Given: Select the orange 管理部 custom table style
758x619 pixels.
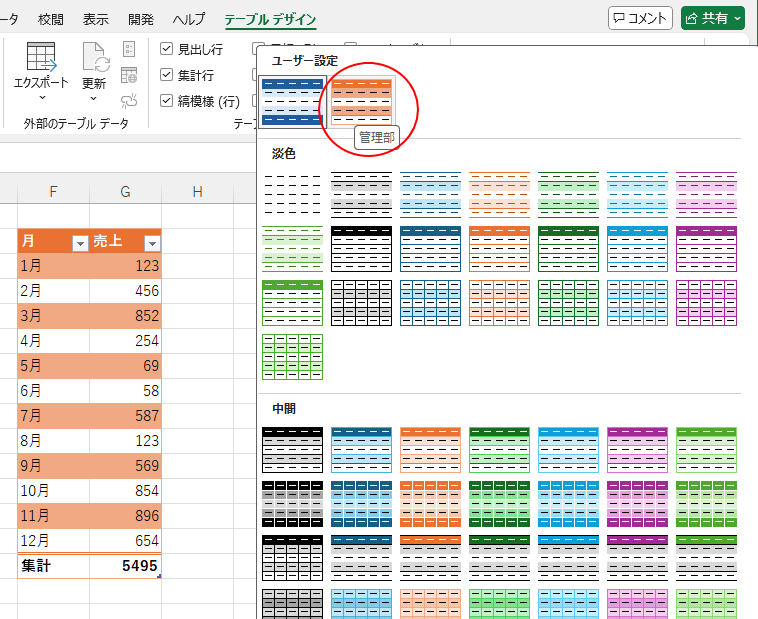Looking at the screenshot, I should point(362,102).
